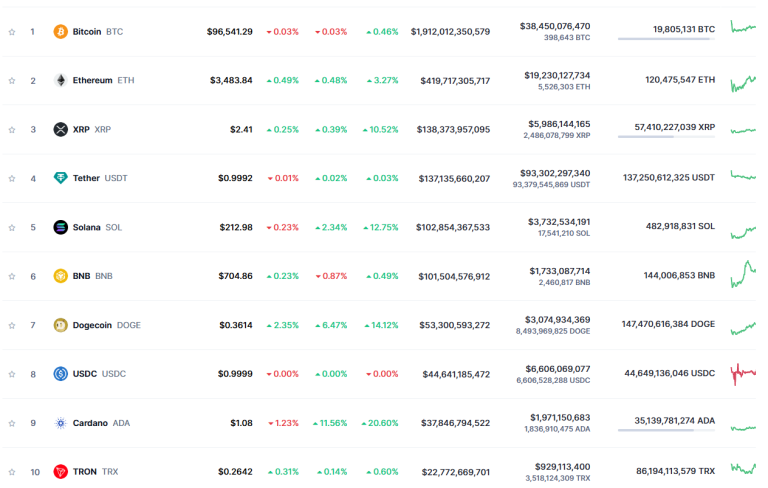Click the Solana logo icon
Image resolution: width=768 pixels, height=488 pixels.
pyautogui.click(x=60, y=227)
